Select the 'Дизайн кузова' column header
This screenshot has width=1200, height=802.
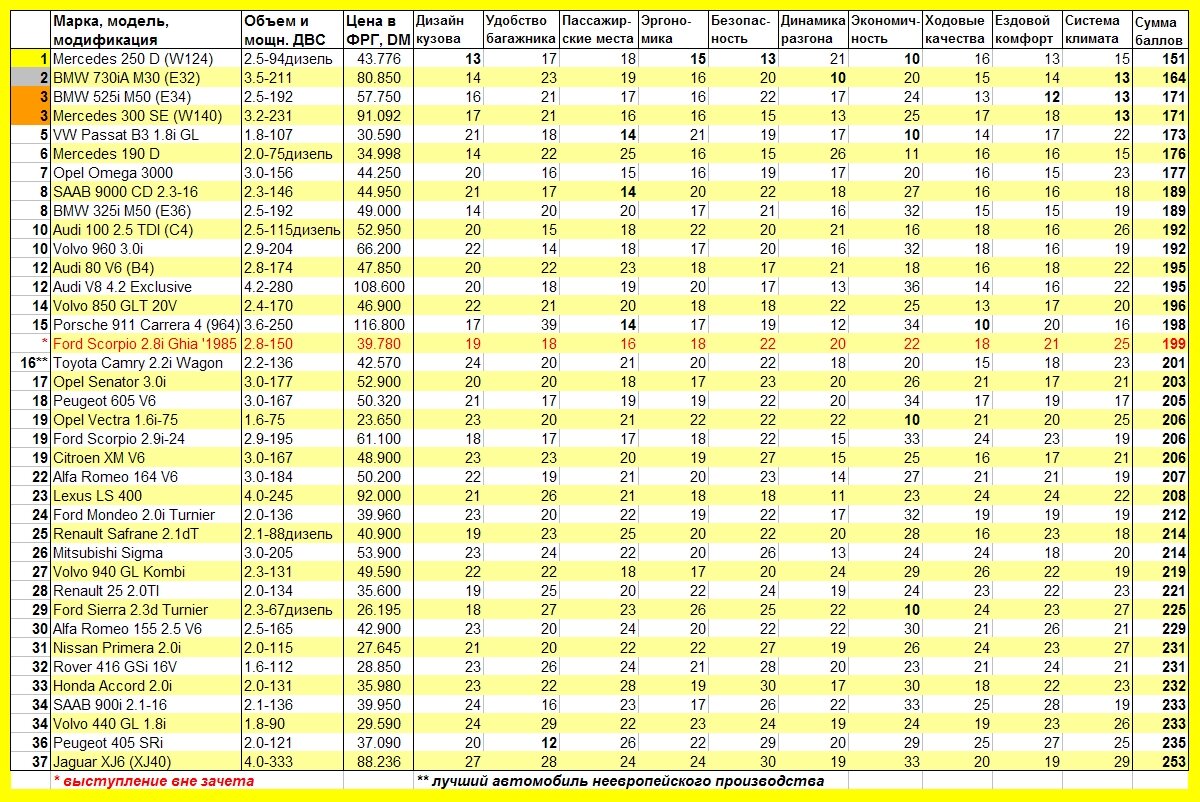(447, 30)
